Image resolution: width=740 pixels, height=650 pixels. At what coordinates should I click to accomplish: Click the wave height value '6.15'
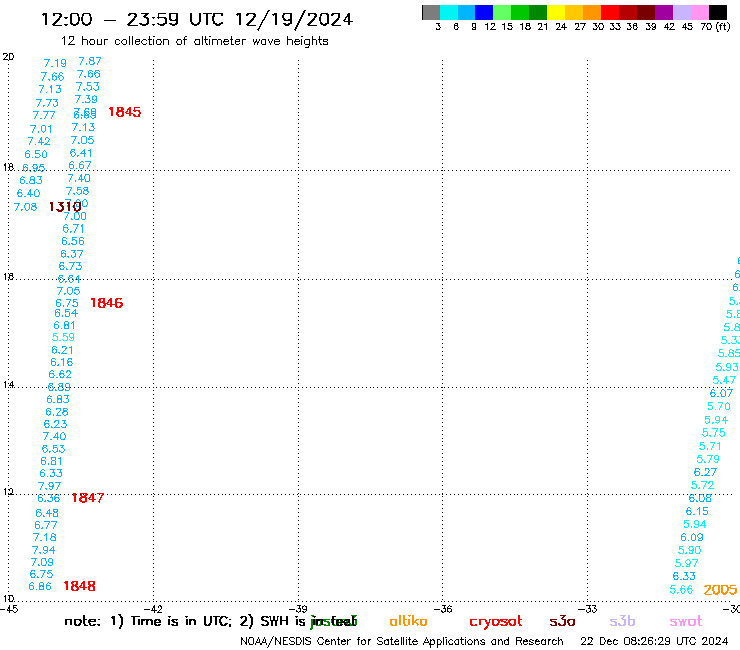tap(697, 511)
